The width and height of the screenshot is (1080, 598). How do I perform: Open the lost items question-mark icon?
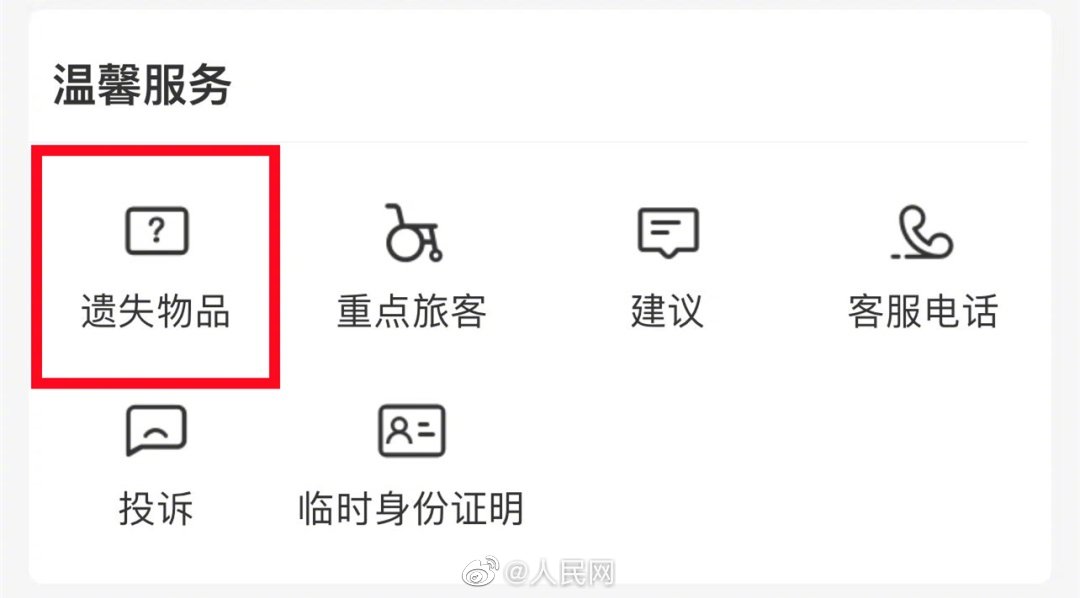pos(156,231)
